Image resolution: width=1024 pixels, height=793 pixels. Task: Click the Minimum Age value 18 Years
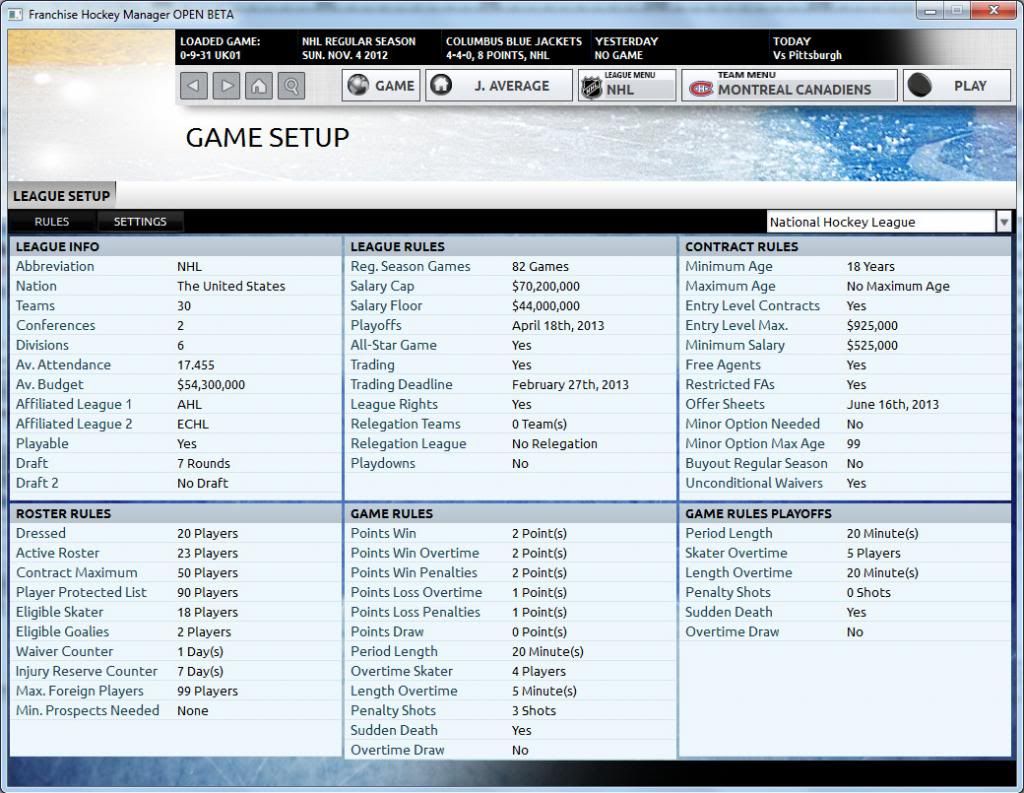871,267
